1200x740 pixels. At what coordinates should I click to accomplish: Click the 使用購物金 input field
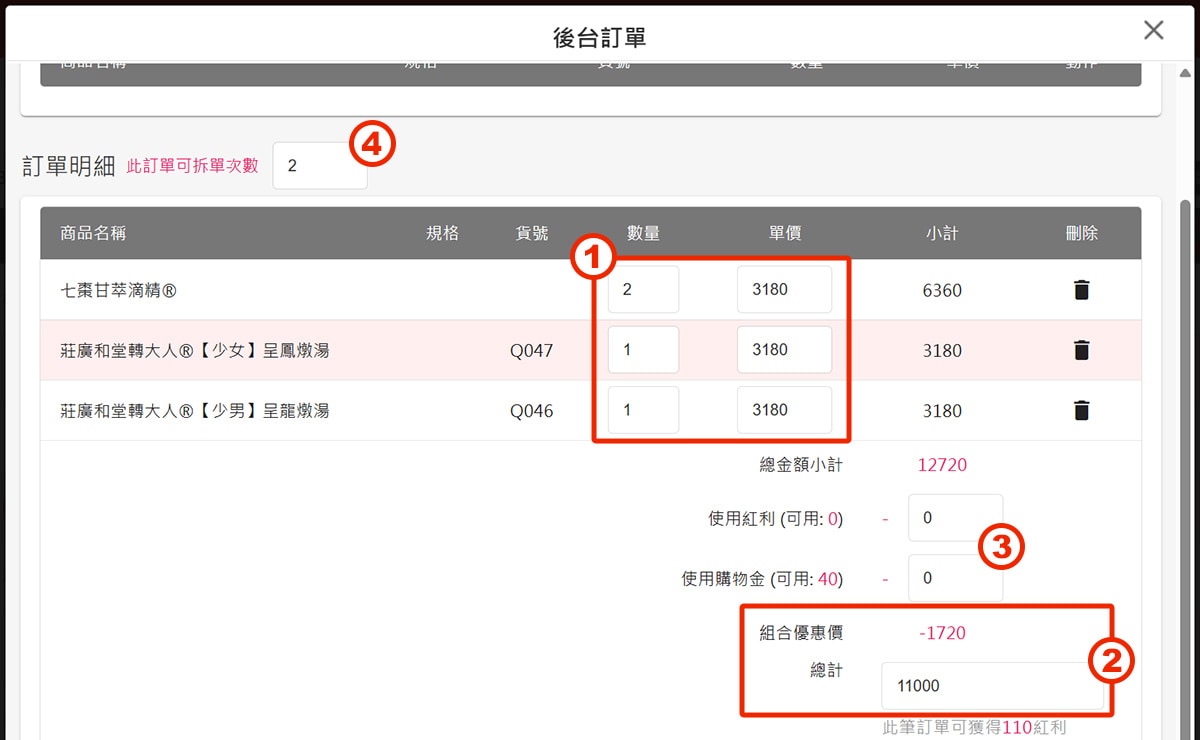click(x=954, y=577)
